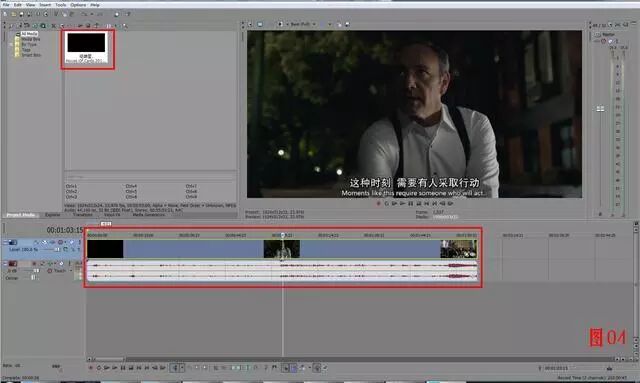This screenshot has height=383, width=640.
Task: Toggle preview on external monitor icon
Action: click(260, 24)
